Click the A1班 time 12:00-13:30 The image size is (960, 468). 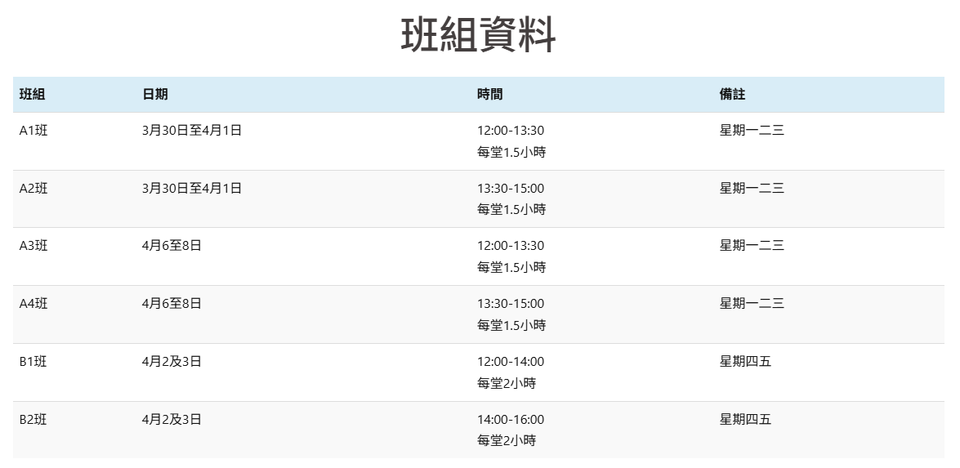tap(511, 130)
